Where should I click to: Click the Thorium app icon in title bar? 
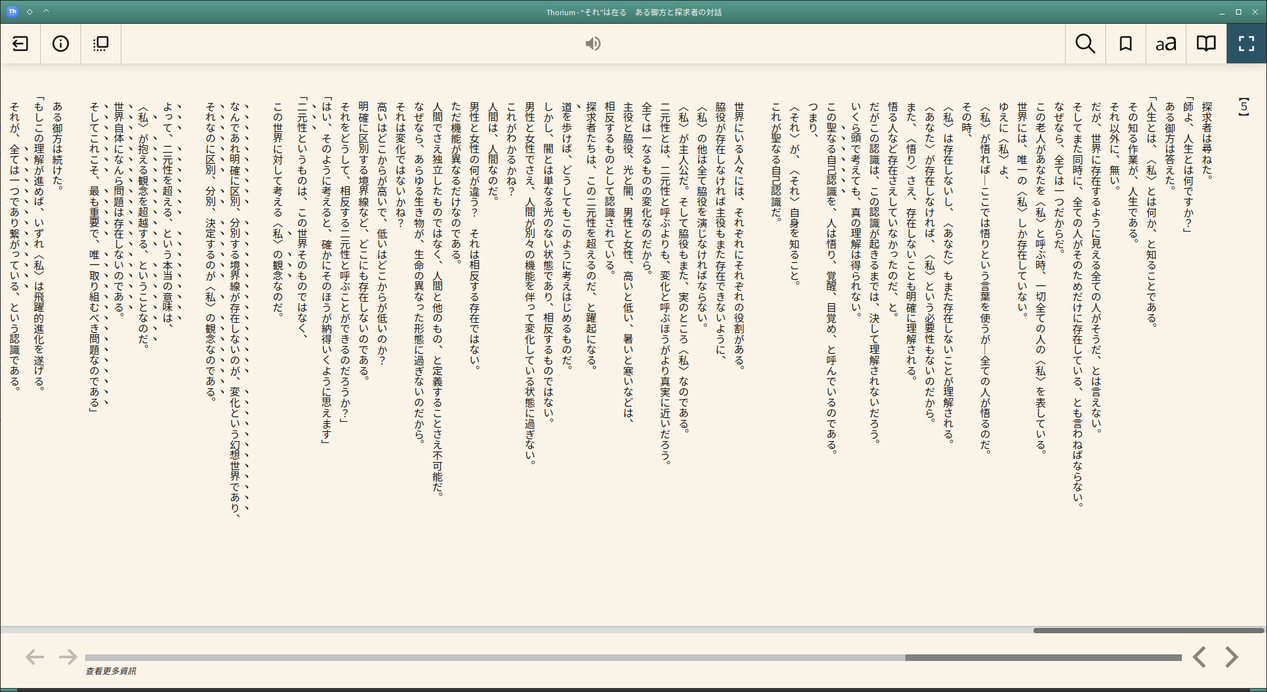[x=12, y=11]
